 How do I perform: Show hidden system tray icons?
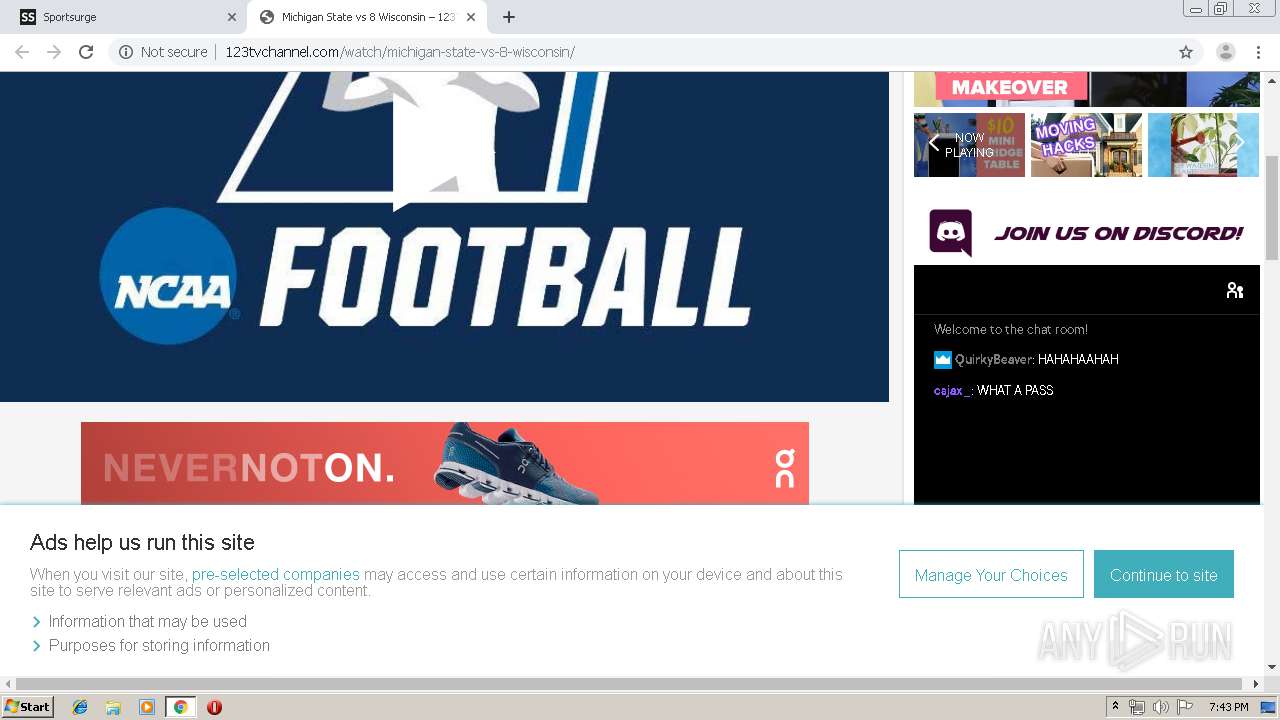[x=1116, y=706]
